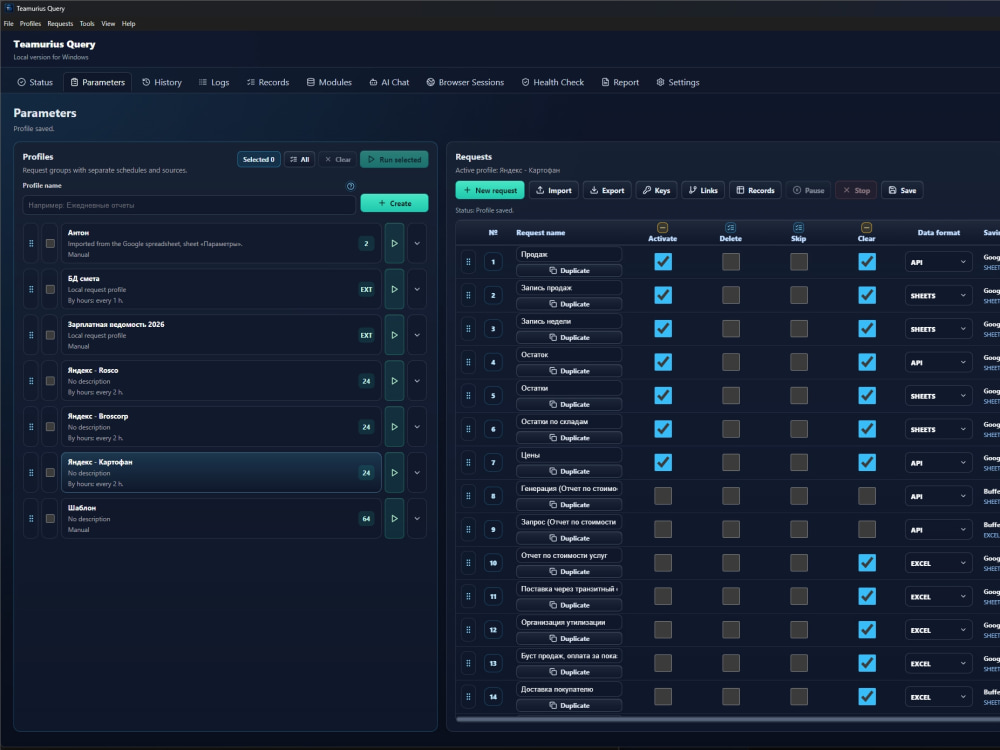Viewport: 1000px width, 750px height.
Task: Open the Browser Sessions tab
Action: click(x=465, y=82)
